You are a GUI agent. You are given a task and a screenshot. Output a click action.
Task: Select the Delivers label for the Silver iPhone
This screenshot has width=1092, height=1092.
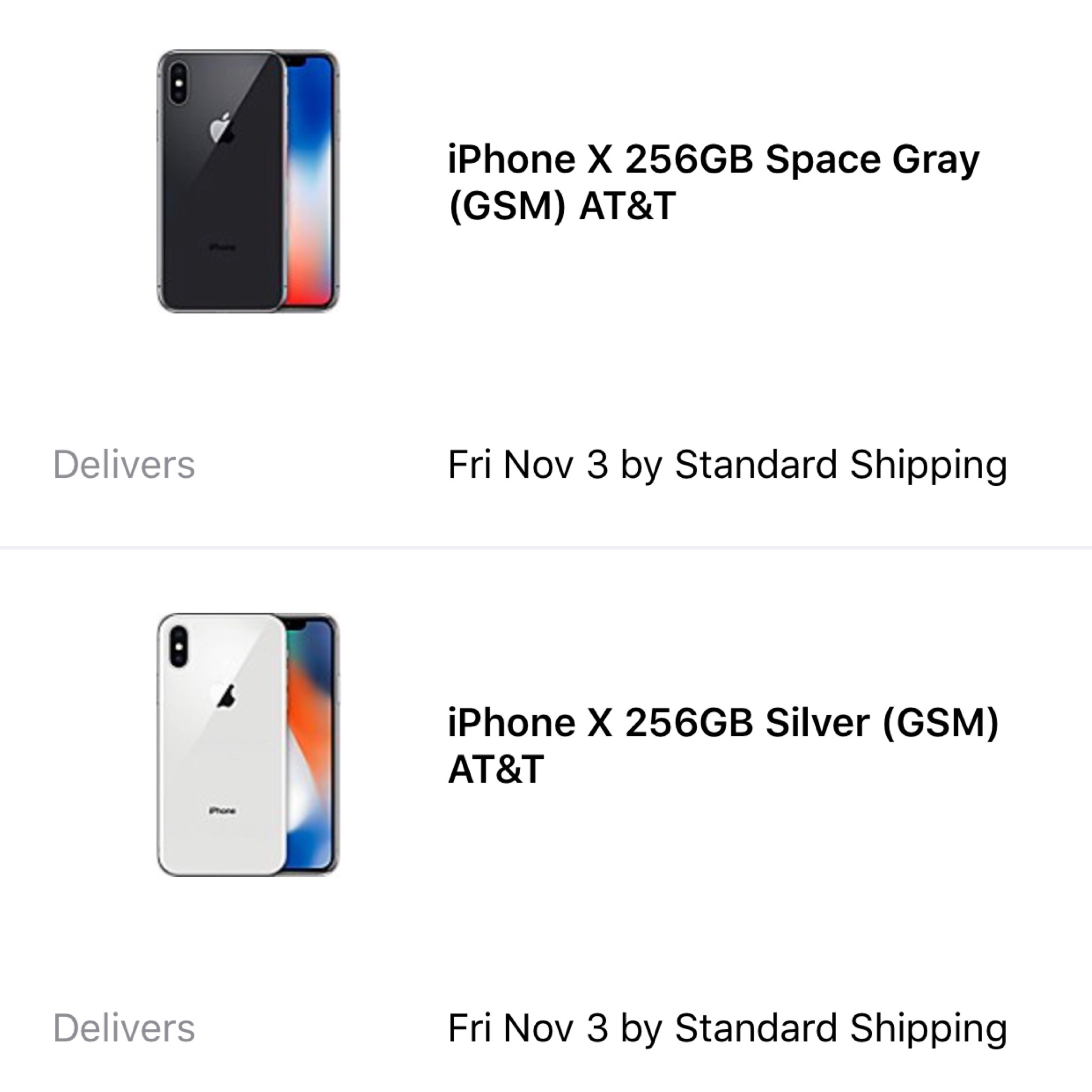click(x=124, y=1028)
